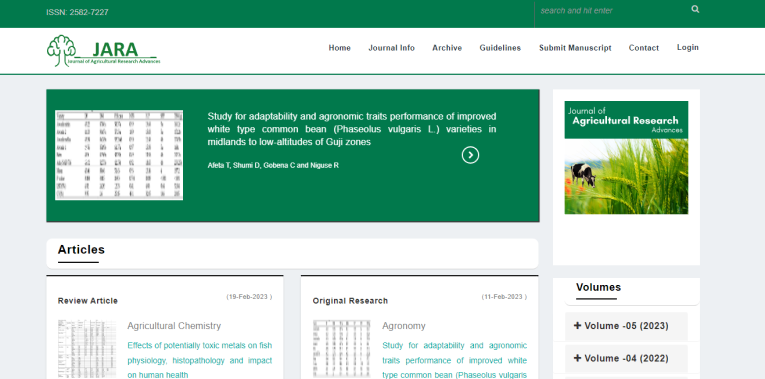Open Agronomy article 'Study for adaptability' link
This screenshot has width=765, height=379.
[454, 360]
